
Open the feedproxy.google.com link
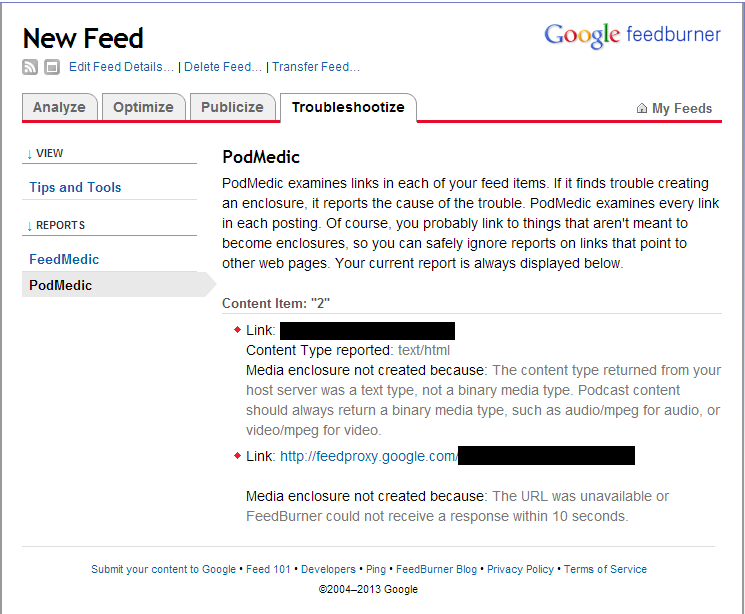[369, 456]
